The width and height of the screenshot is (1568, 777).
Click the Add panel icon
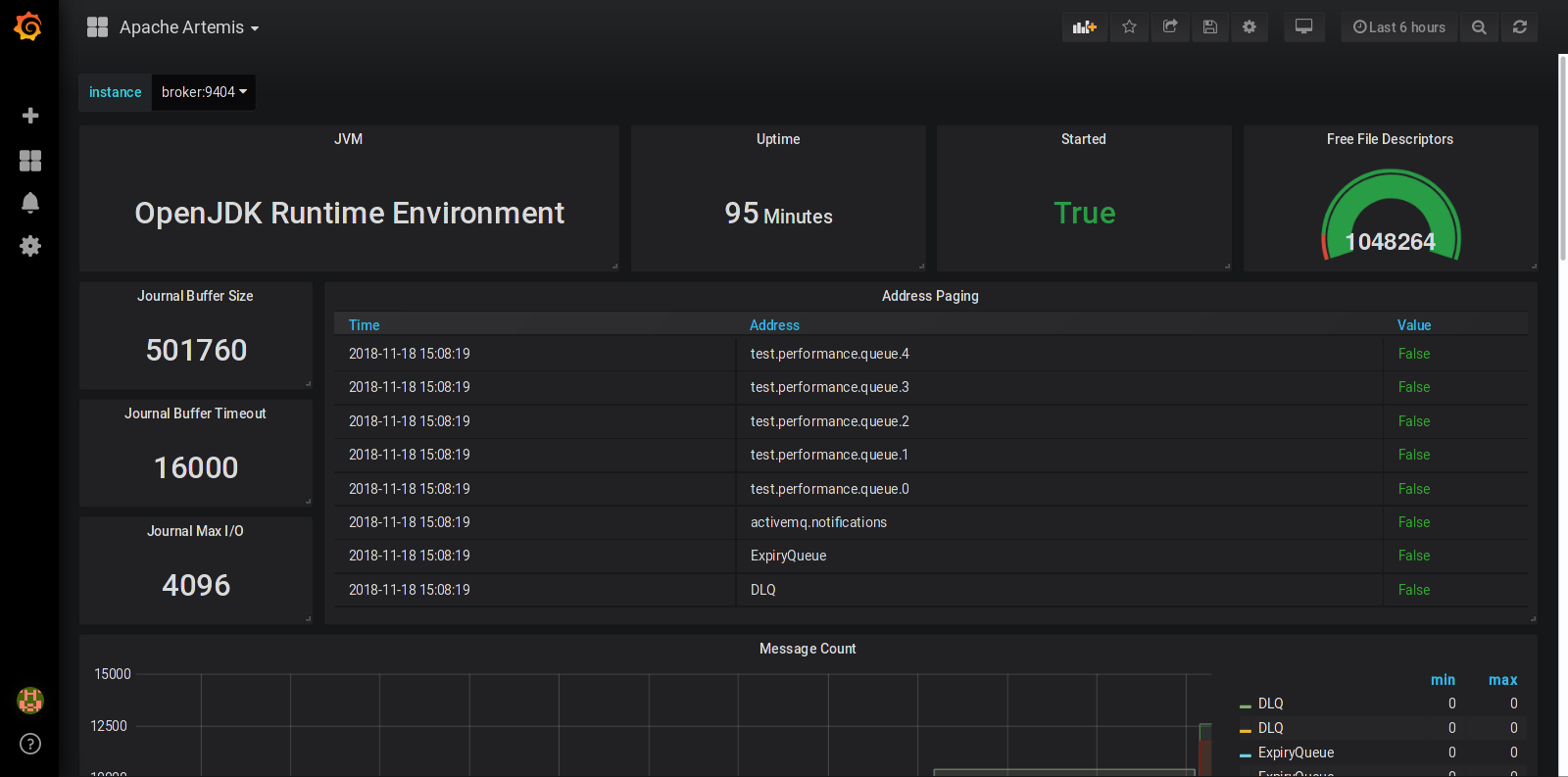pyautogui.click(x=1085, y=27)
